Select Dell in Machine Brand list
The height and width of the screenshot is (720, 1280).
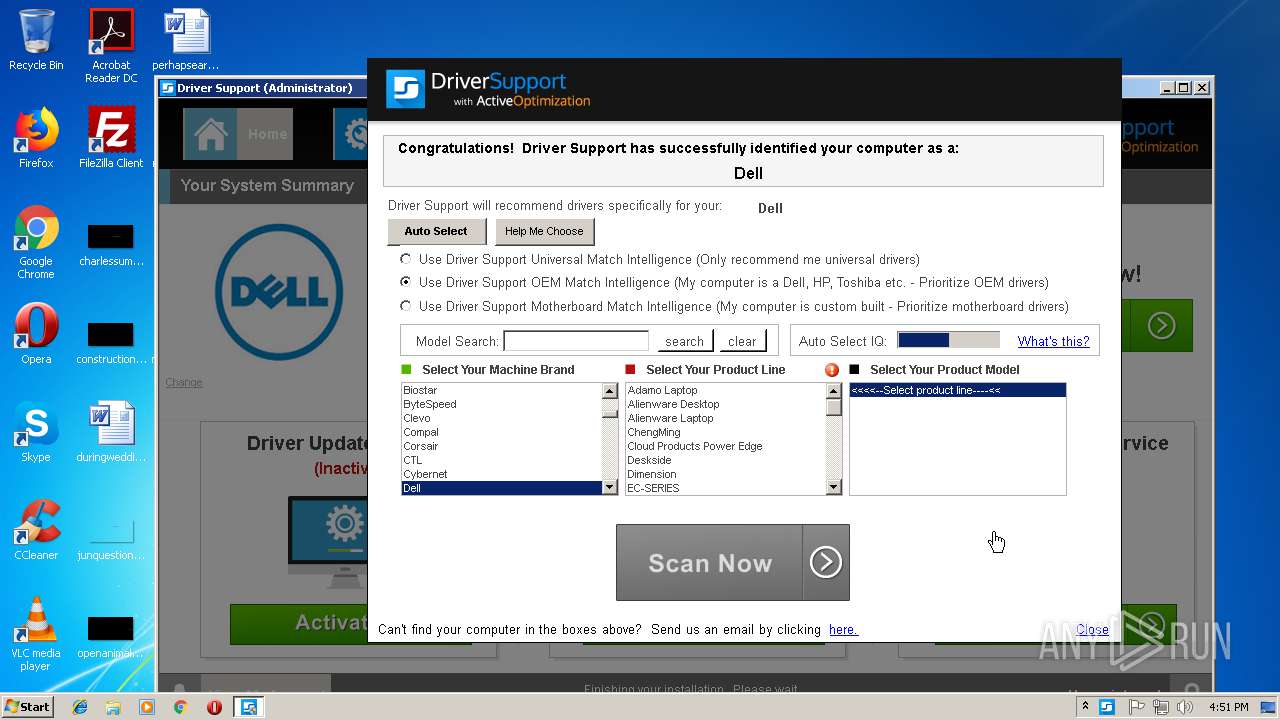pos(500,488)
